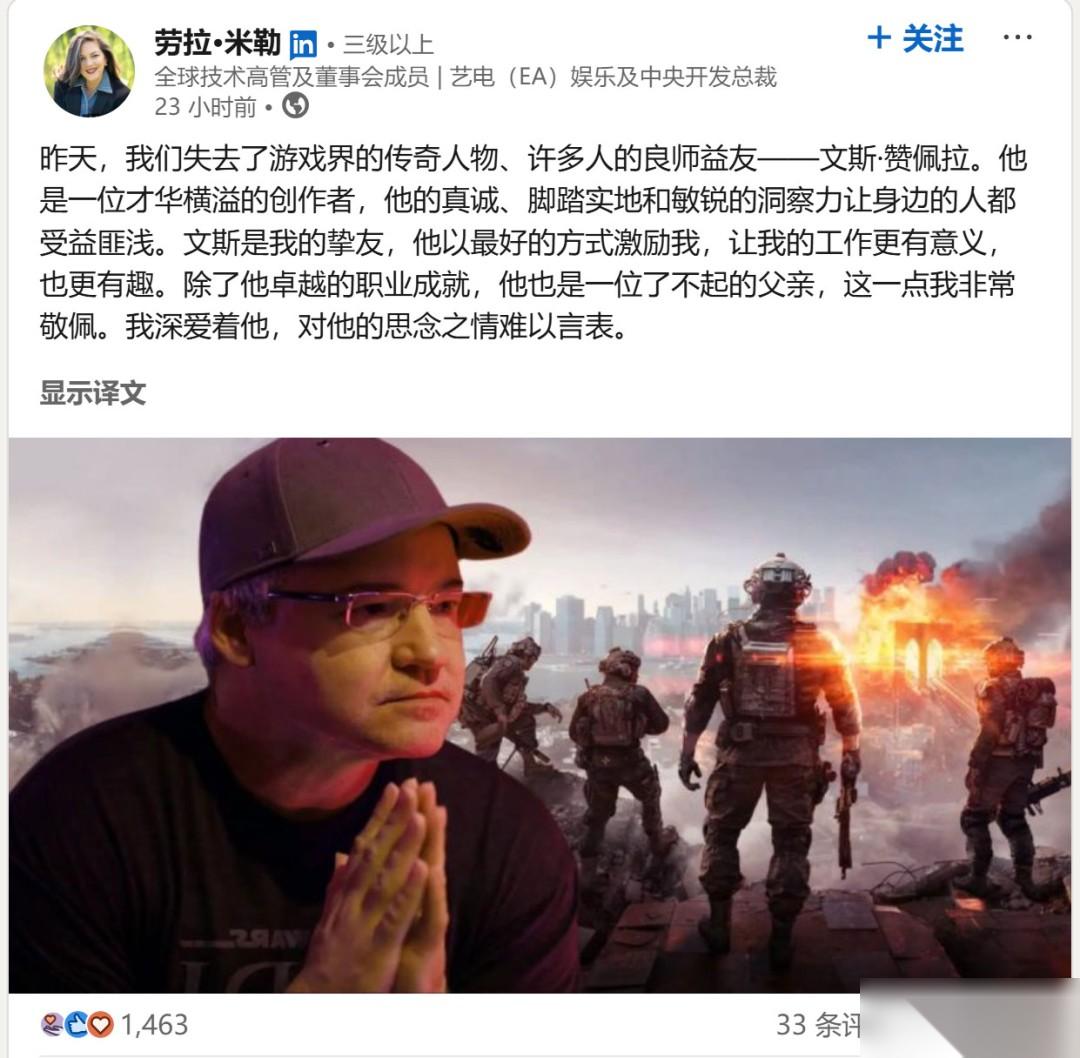Screen dimensions: 1080x1058
Task: Click the plus icon beside 关注
Action: click(x=879, y=37)
